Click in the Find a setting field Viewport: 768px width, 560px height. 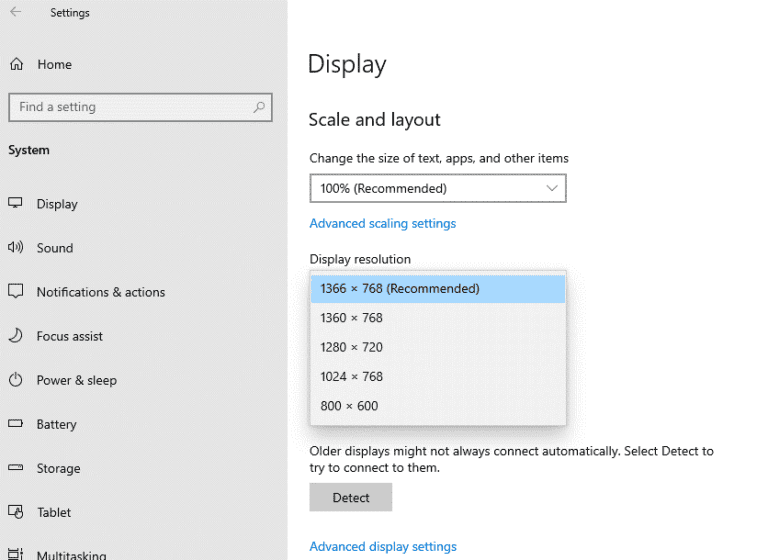pyautogui.click(x=130, y=107)
